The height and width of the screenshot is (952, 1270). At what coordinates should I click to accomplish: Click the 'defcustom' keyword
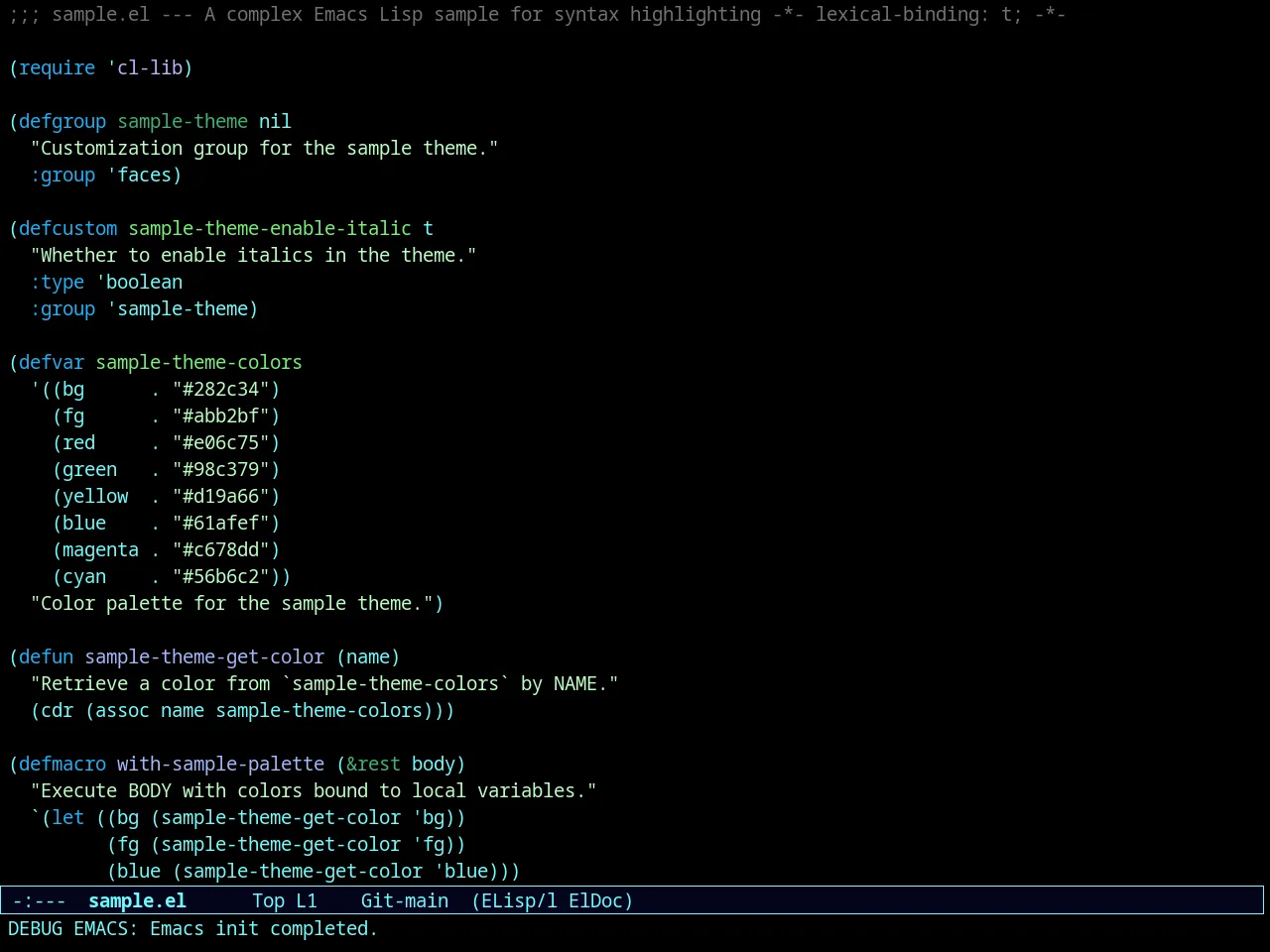(x=67, y=228)
